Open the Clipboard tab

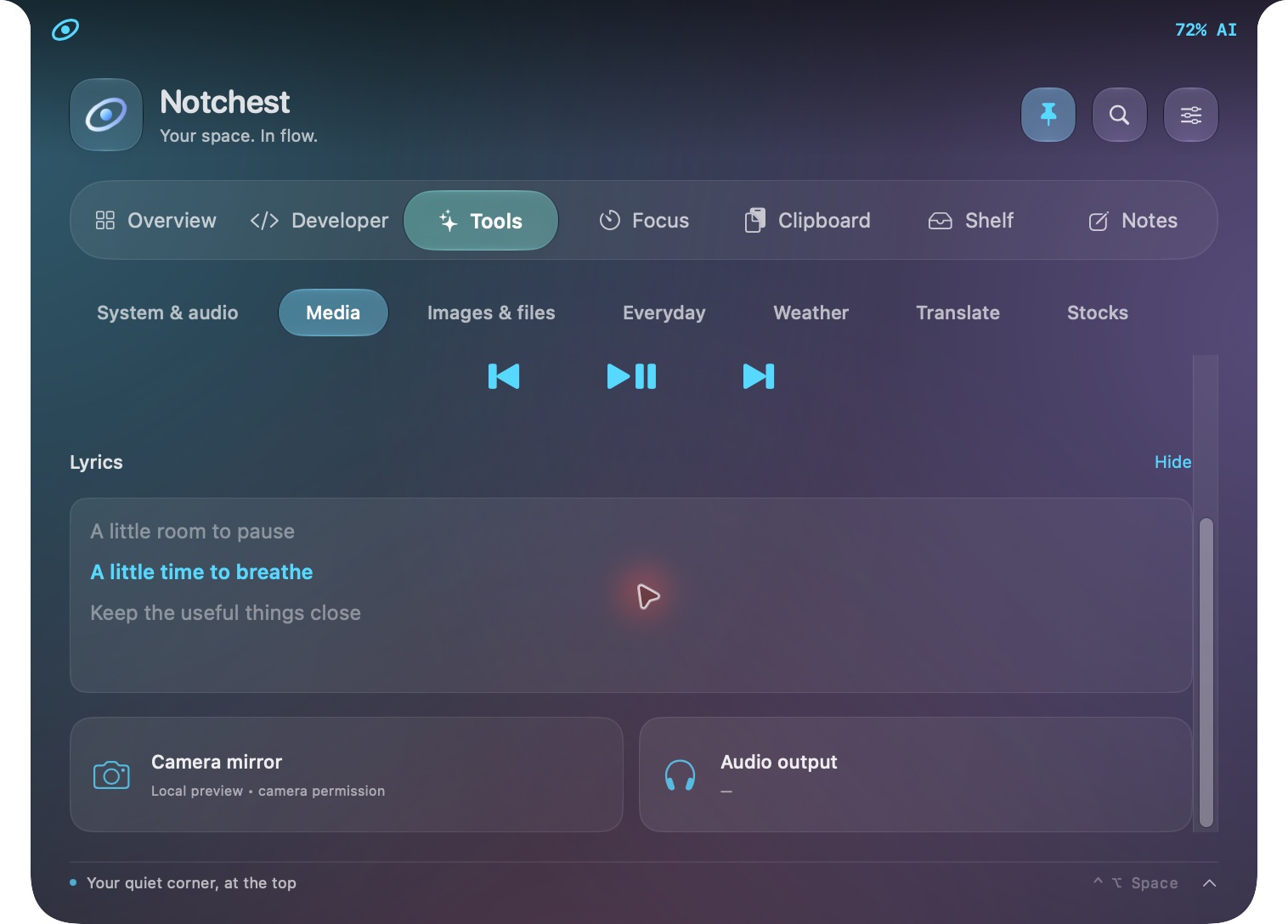click(807, 221)
